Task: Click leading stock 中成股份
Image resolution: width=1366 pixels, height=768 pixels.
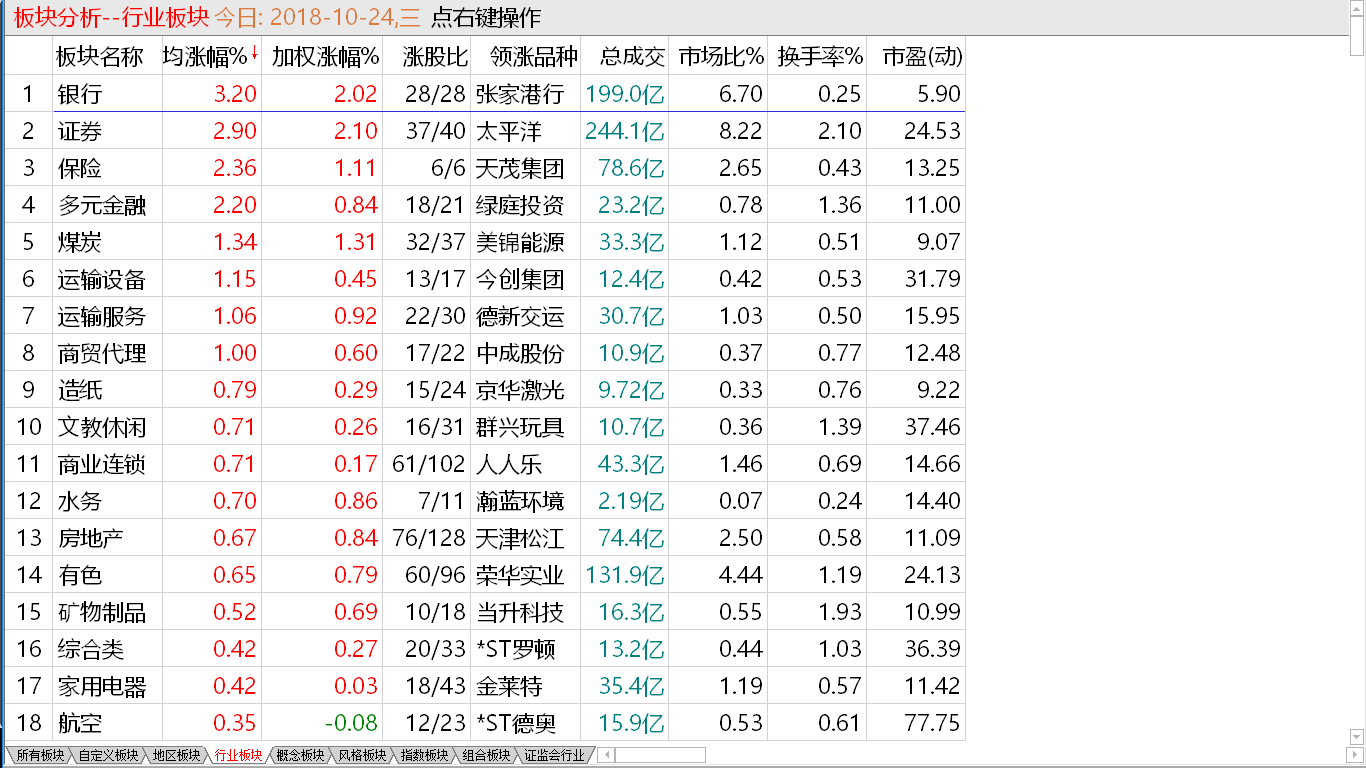Action: click(520, 353)
